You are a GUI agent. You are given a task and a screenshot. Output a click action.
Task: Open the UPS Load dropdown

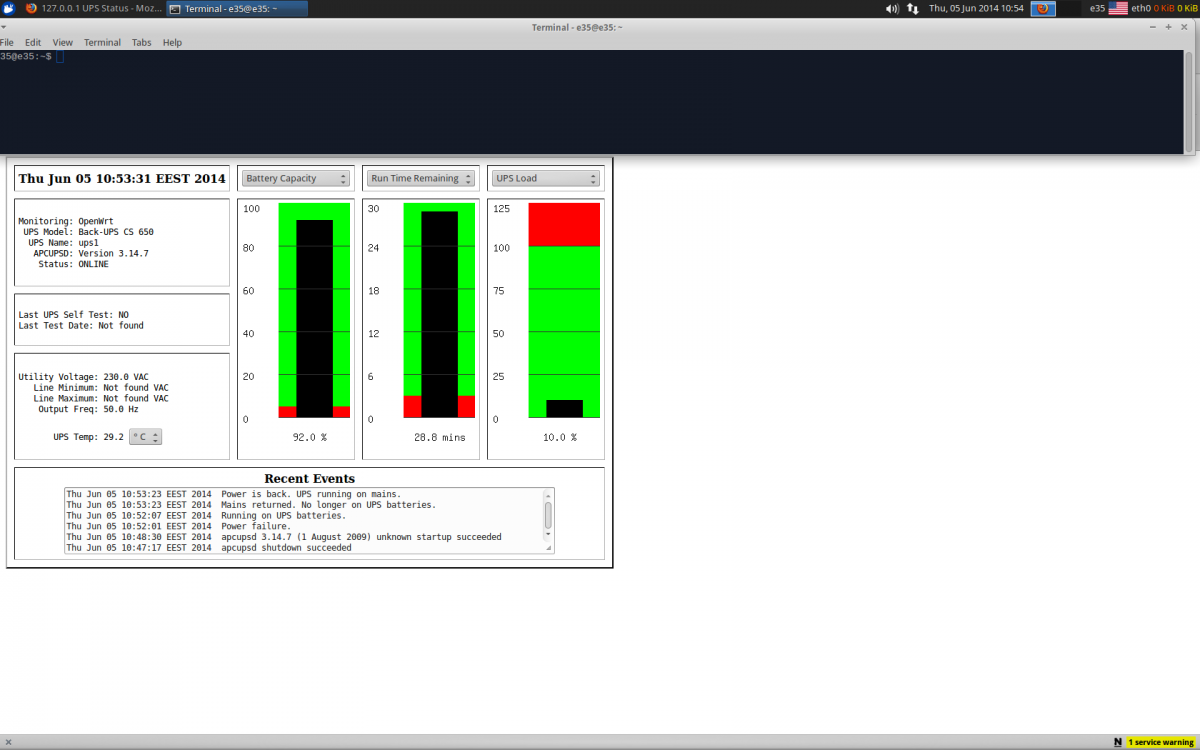[545, 178]
